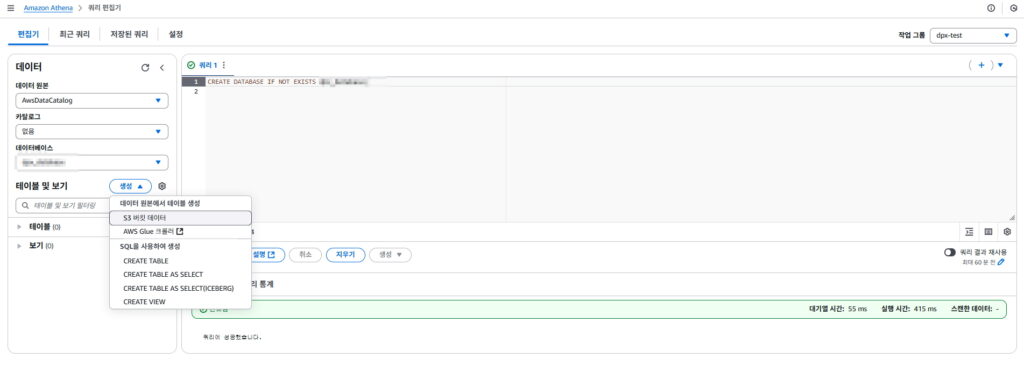Choose CREATE TABLE menu item
This screenshot has height=380, width=1024.
180,261
